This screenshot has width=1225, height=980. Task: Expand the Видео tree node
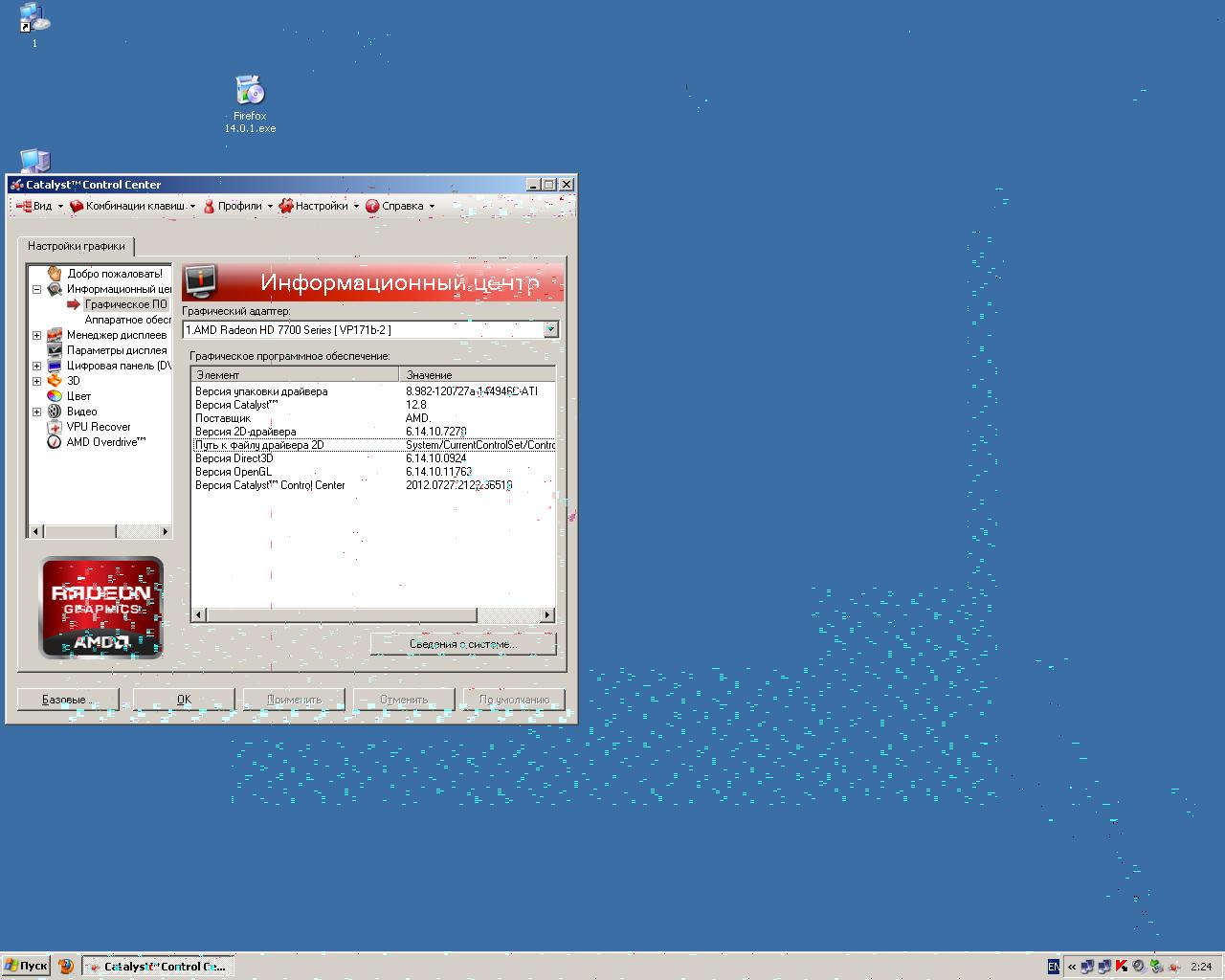37,412
